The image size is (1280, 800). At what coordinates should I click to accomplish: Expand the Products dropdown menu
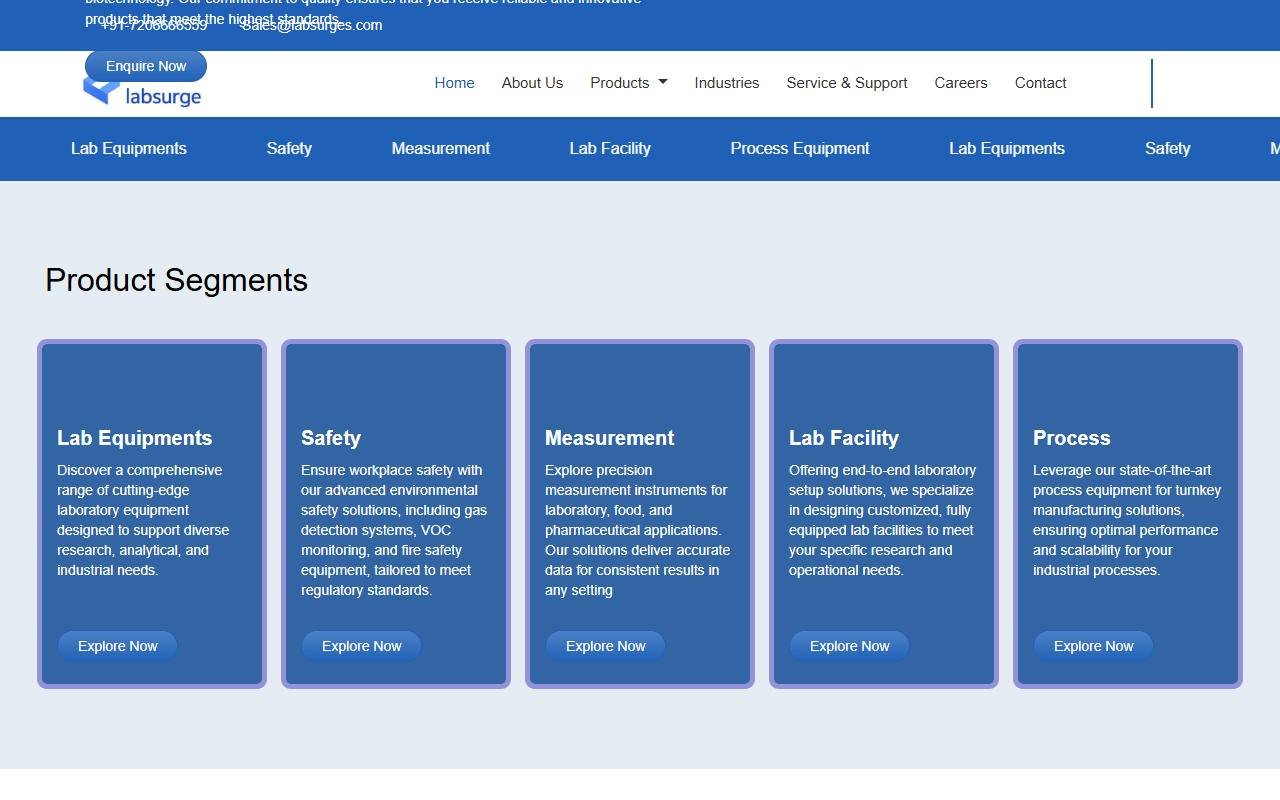pyautogui.click(x=628, y=83)
